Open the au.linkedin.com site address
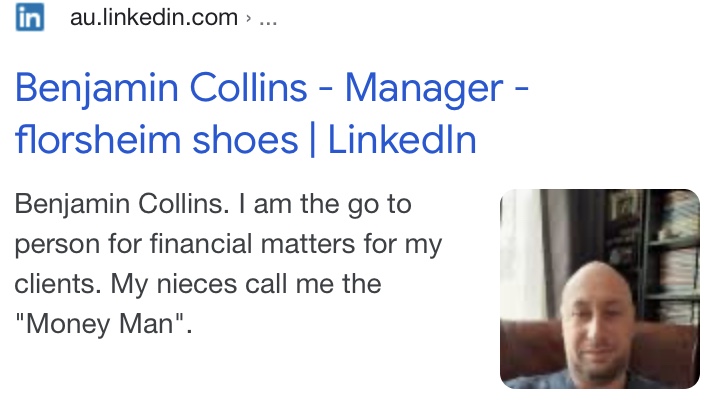The height and width of the screenshot is (400, 707). (154, 19)
